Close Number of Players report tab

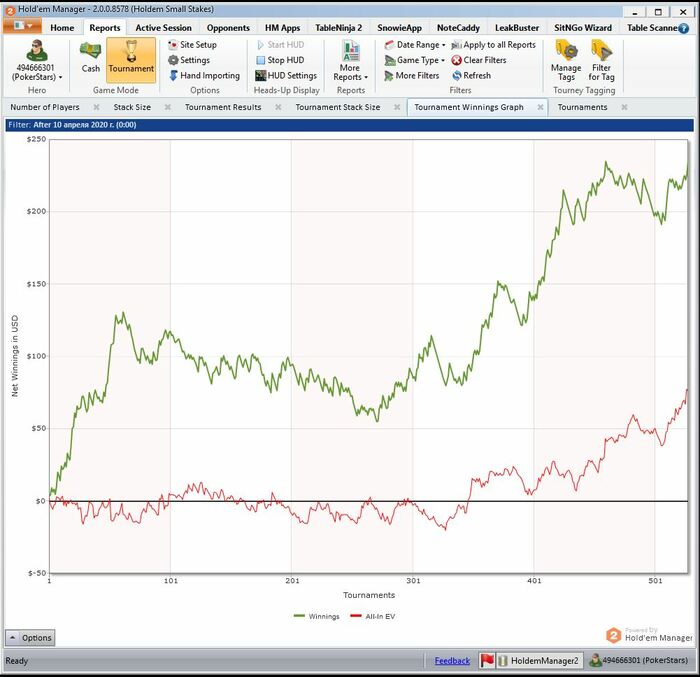(x=96, y=107)
